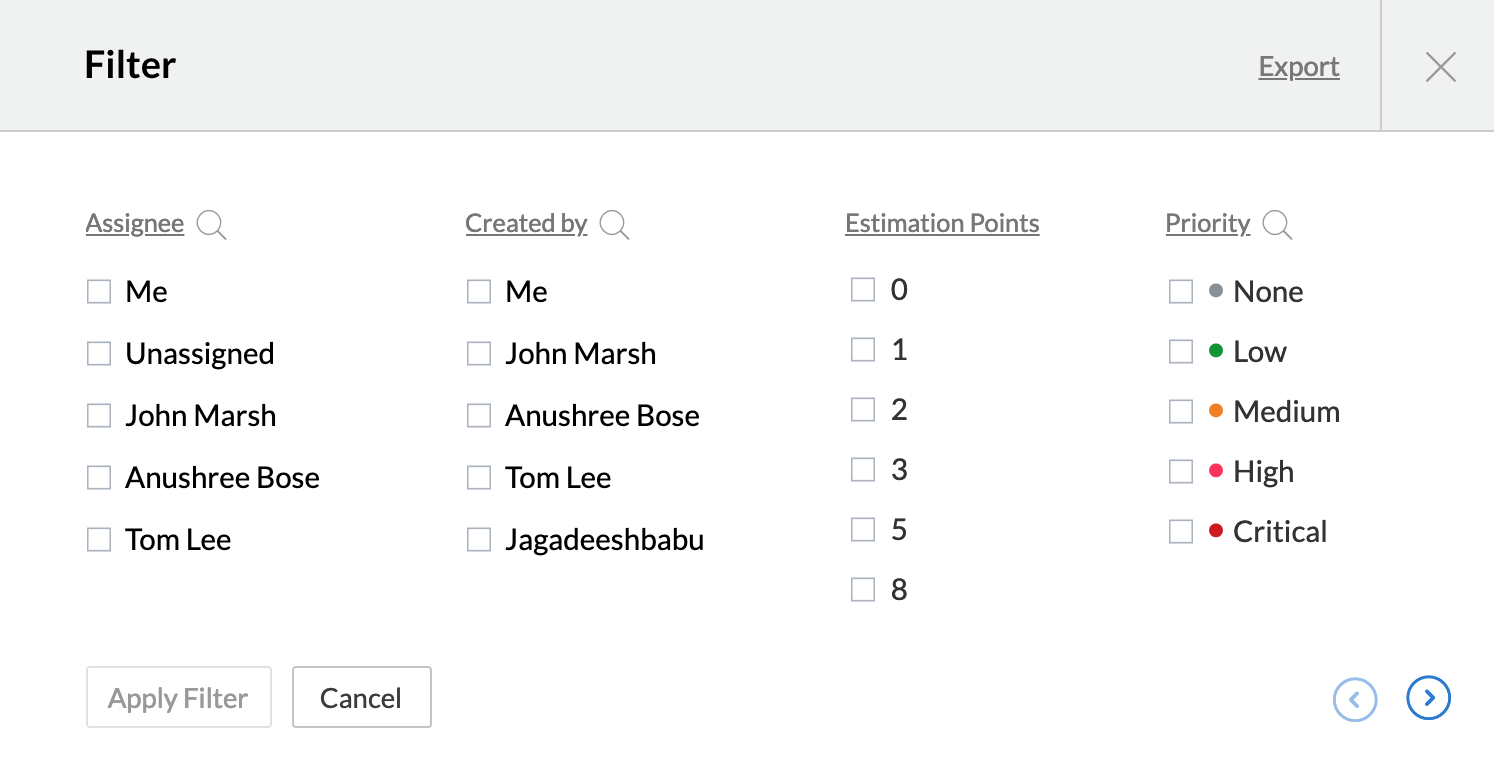Select Low priority checkbox
This screenshot has width=1494, height=782.
[1181, 352]
